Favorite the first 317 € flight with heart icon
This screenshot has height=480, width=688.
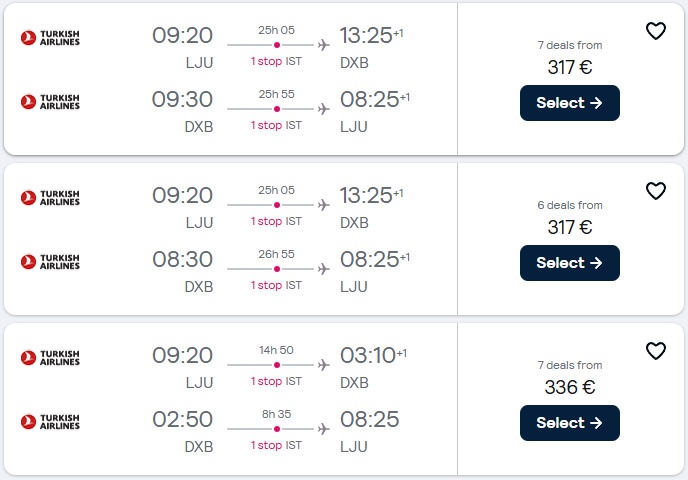[655, 31]
